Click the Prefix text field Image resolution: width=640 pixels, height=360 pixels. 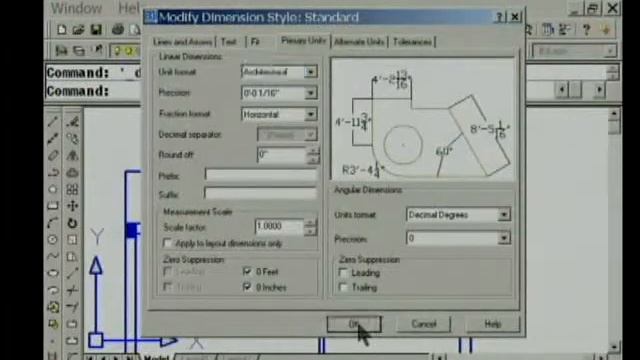tap(261, 175)
